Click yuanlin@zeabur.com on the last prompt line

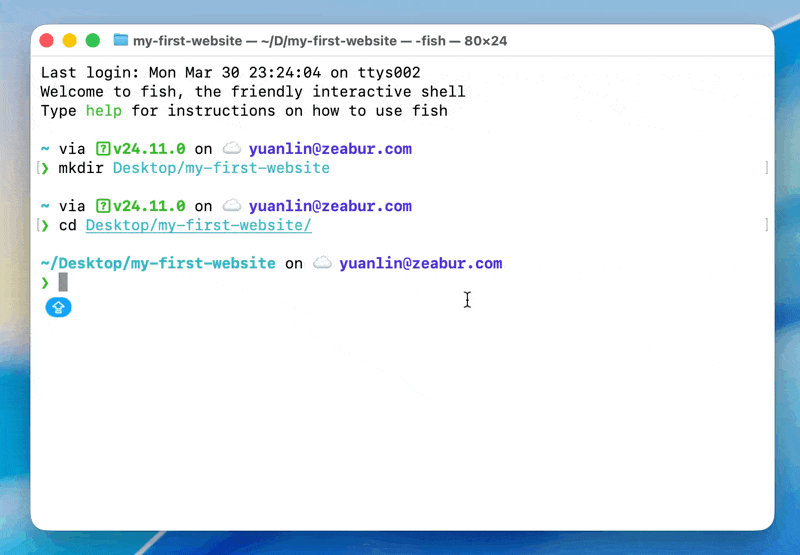pos(420,264)
